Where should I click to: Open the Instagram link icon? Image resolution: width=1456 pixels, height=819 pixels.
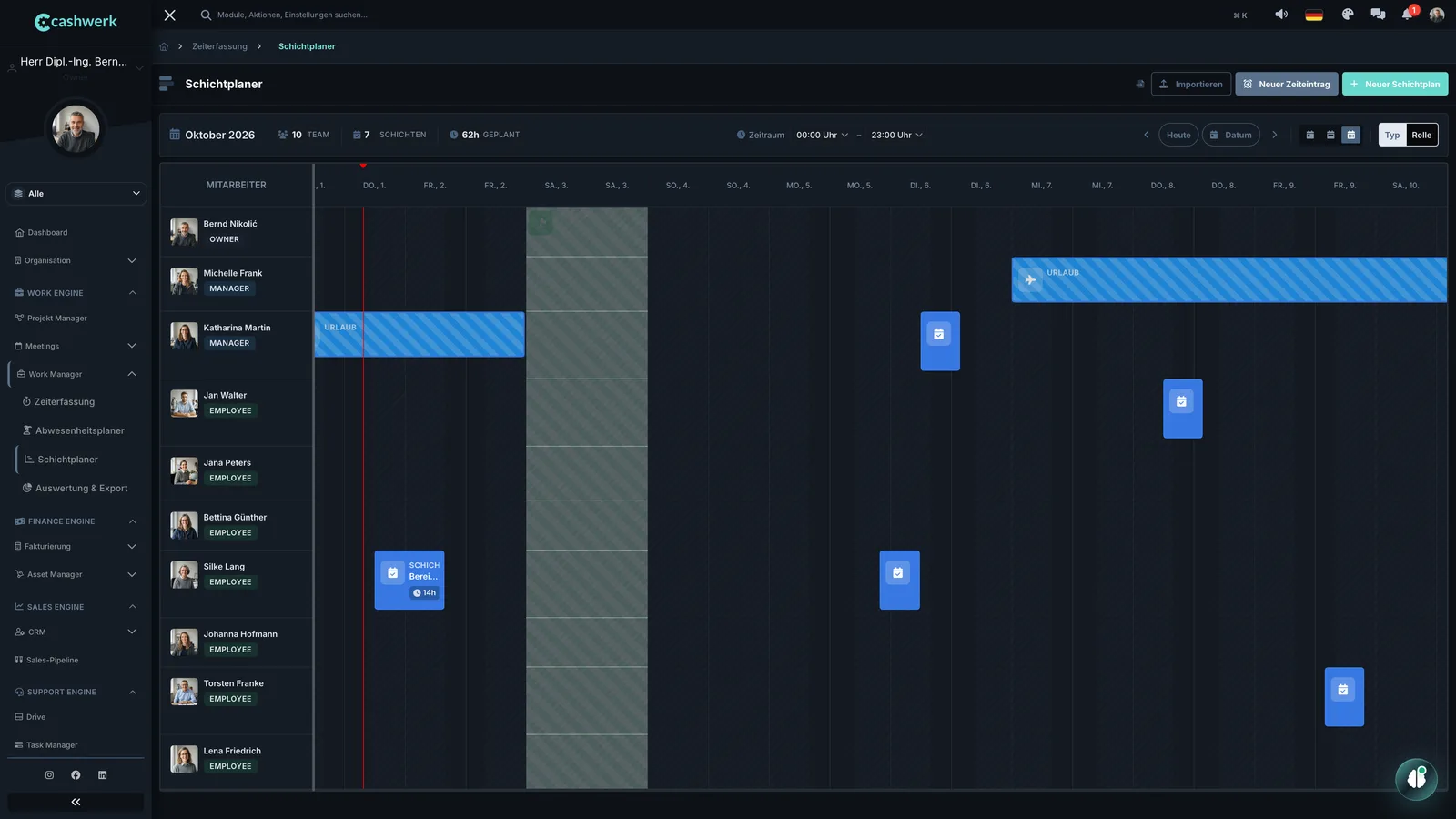[49, 775]
